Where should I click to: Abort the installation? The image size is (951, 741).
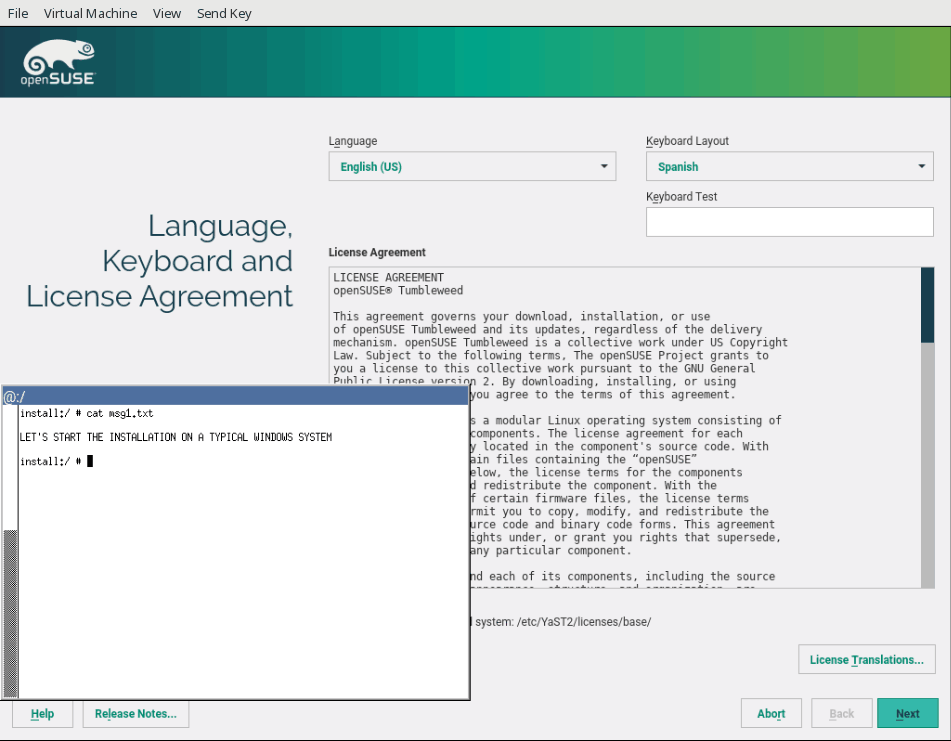[771, 714]
